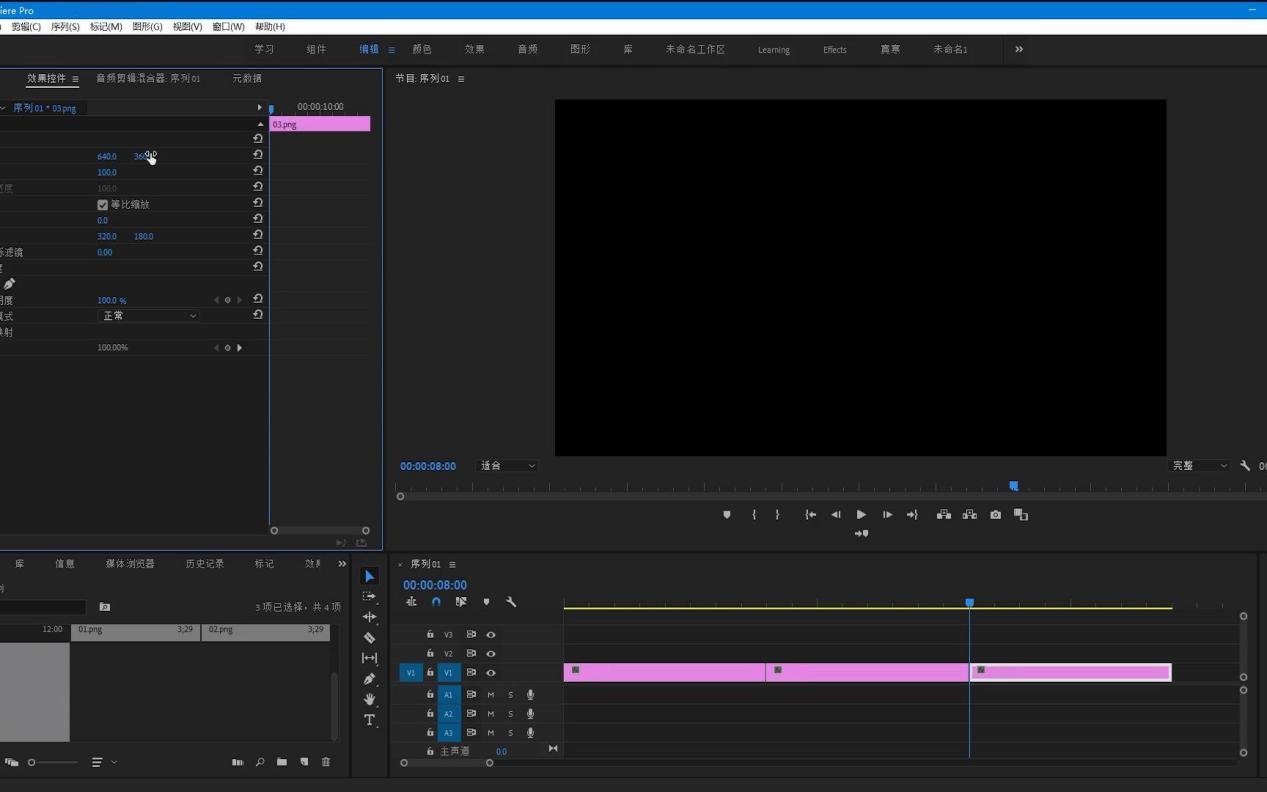Choose the Track Select Forward tool
This screenshot has width=1267, height=792.
(x=369, y=597)
